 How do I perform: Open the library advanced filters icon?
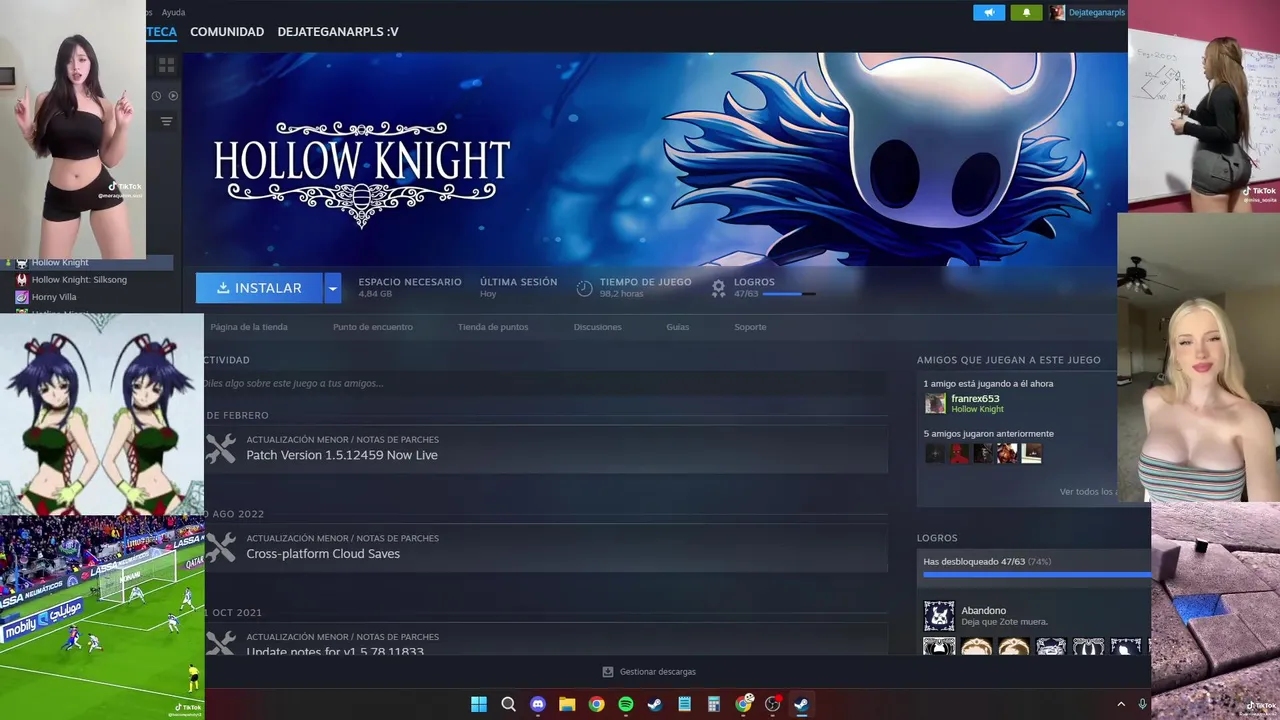click(x=166, y=121)
